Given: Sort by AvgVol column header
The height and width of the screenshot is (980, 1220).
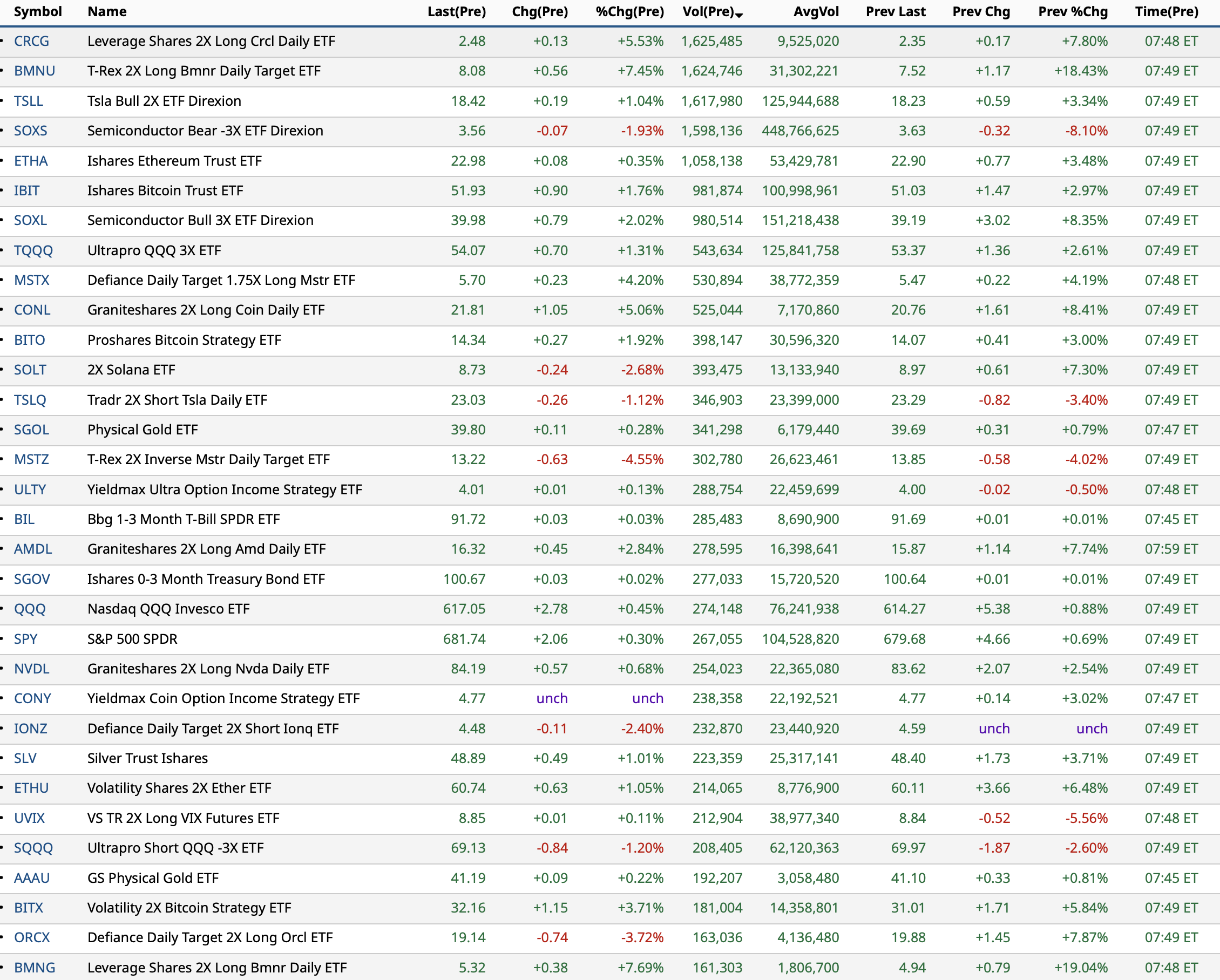Looking at the screenshot, I should click(x=816, y=12).
